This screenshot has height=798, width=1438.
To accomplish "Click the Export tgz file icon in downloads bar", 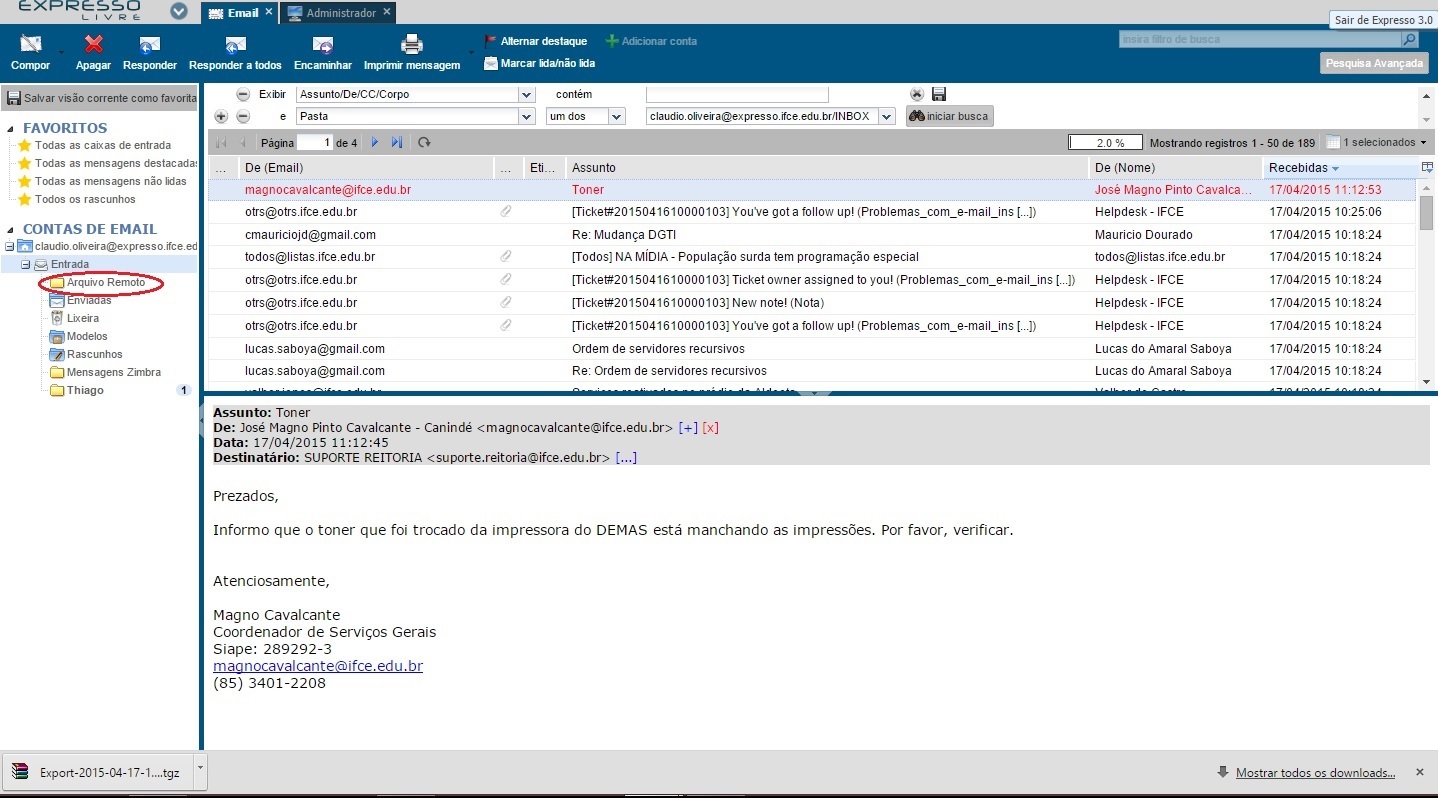I will pos(21,772).
